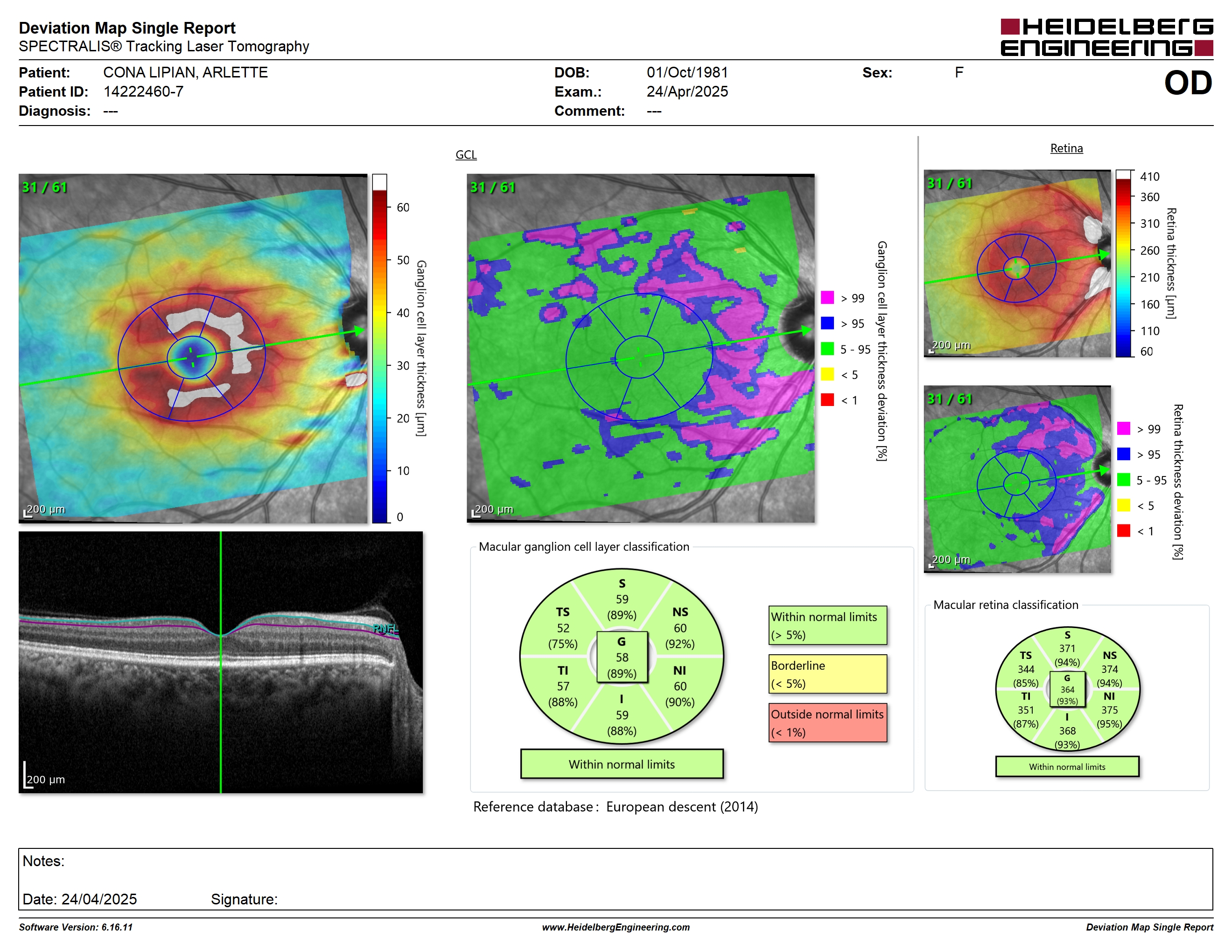The width and height of the screenshot is (1232, 952).
Task: Click the Retina sector S 371 (94%)
Action: pyautogui.click(x=1067, y=649)
